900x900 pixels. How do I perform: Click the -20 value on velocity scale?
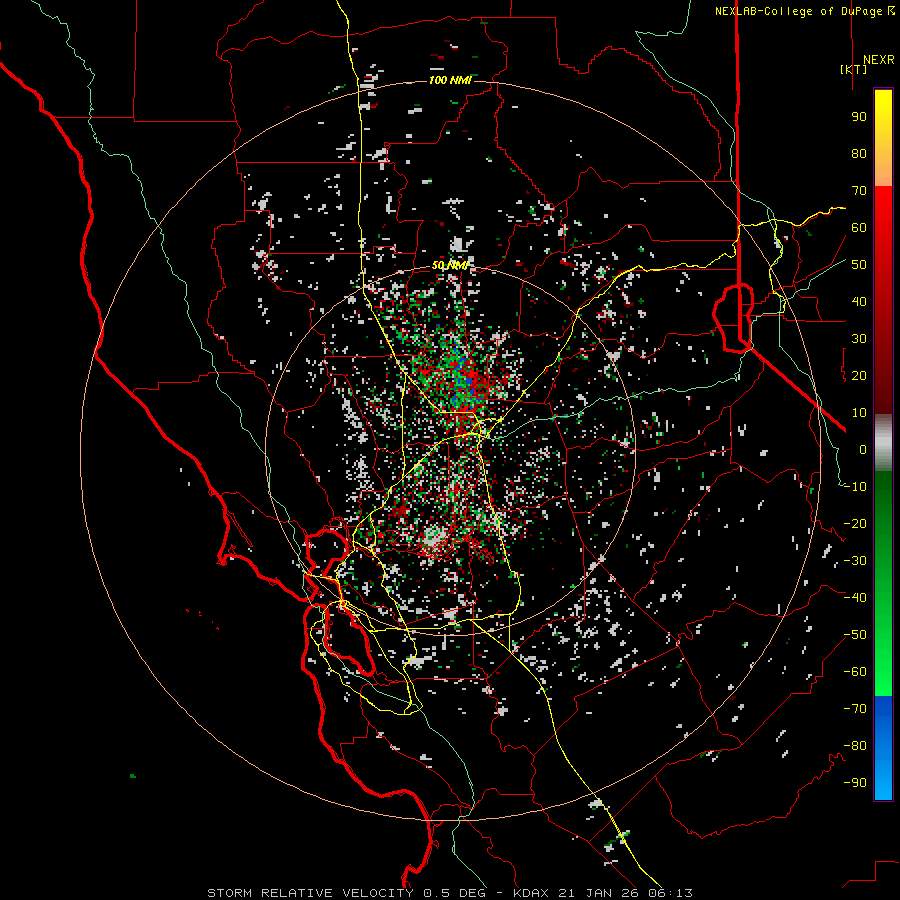pos(855,523)
